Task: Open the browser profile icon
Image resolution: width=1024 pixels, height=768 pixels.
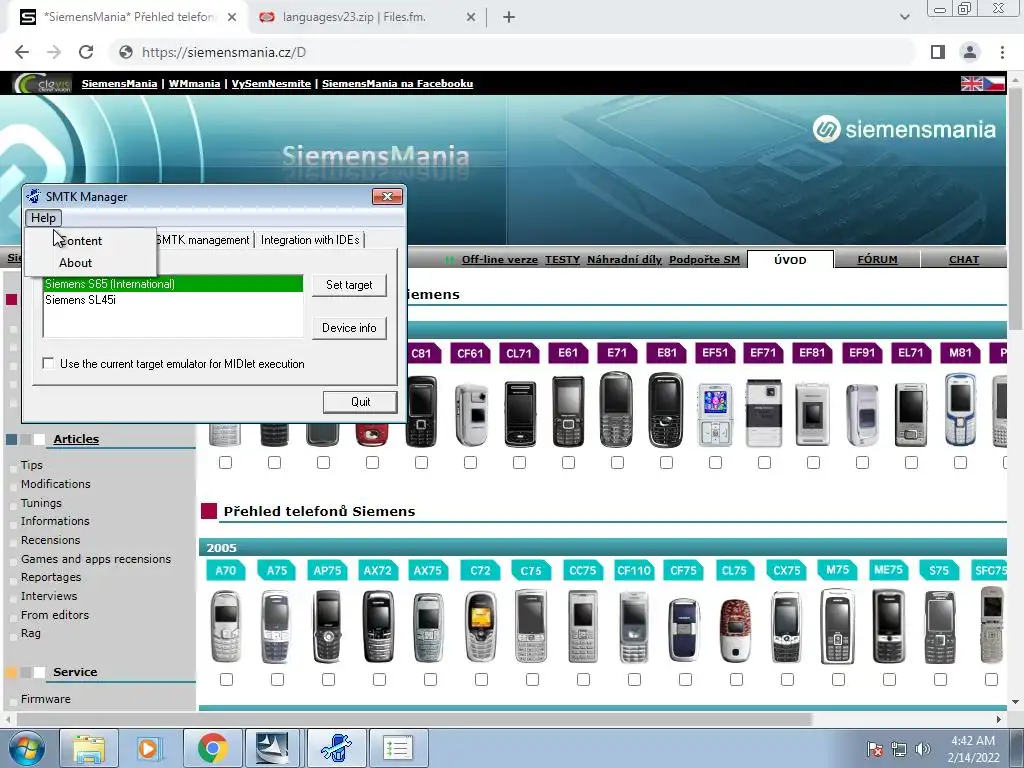Action: coord(970,52)
